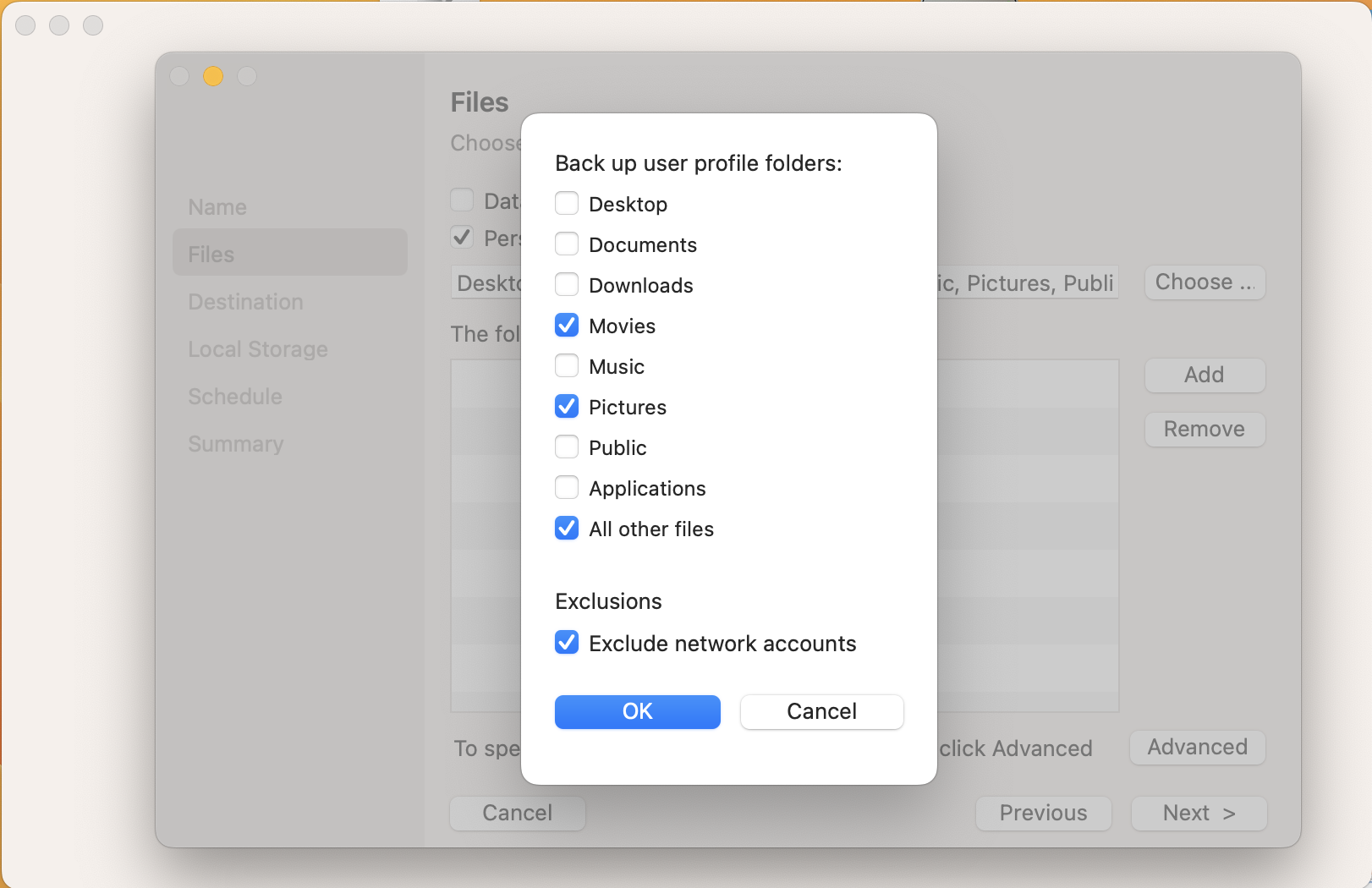Click the 'Back up user profile folders:' label

[699, 163]
